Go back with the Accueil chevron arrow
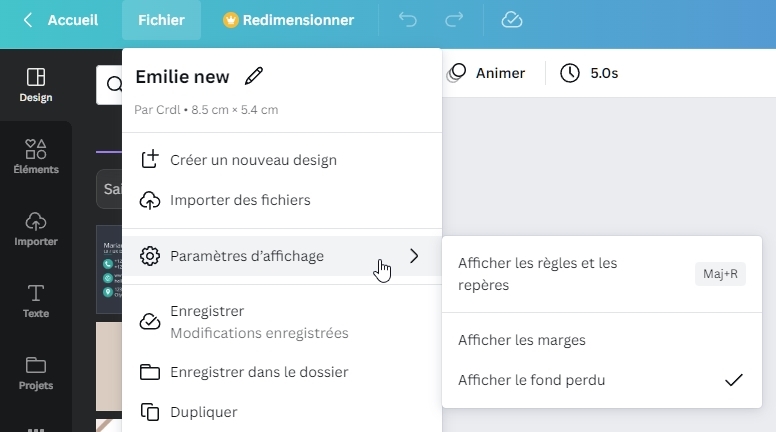Image resolution: width=776 pixels, height=432 pixels. coord(28,20)
